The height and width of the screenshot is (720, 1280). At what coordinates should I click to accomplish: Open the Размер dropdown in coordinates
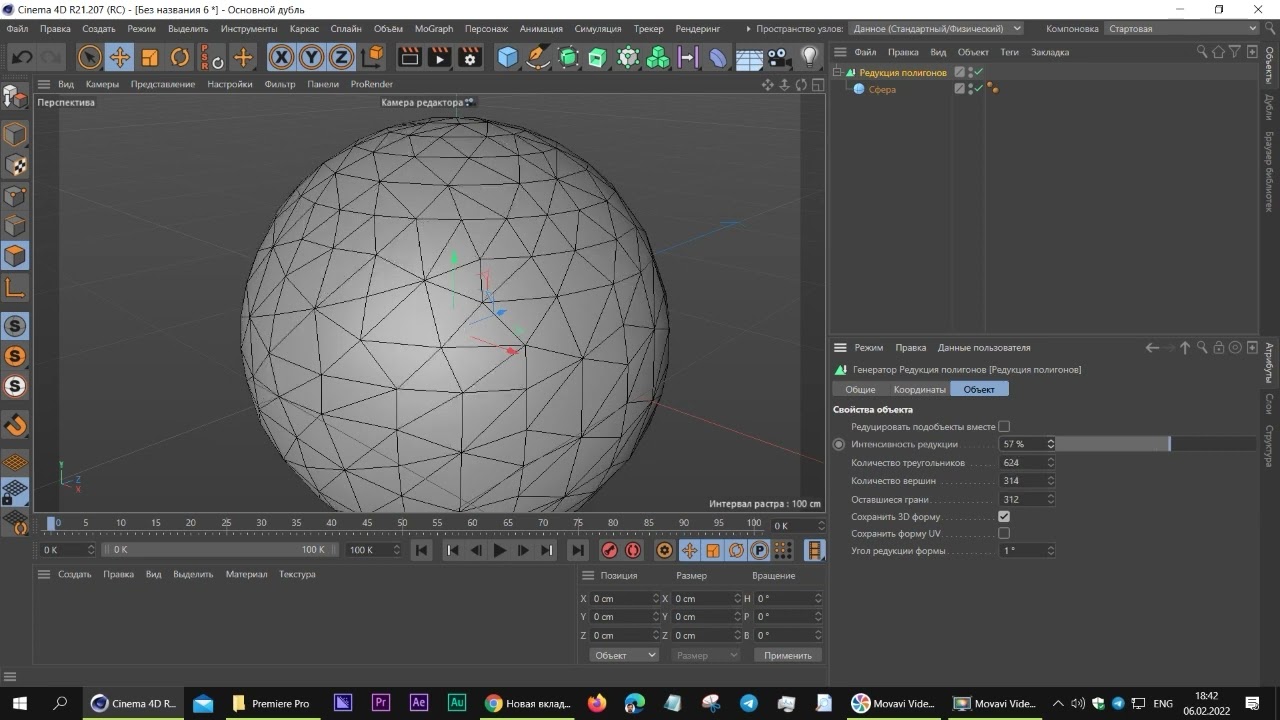(x=706, y=655)
